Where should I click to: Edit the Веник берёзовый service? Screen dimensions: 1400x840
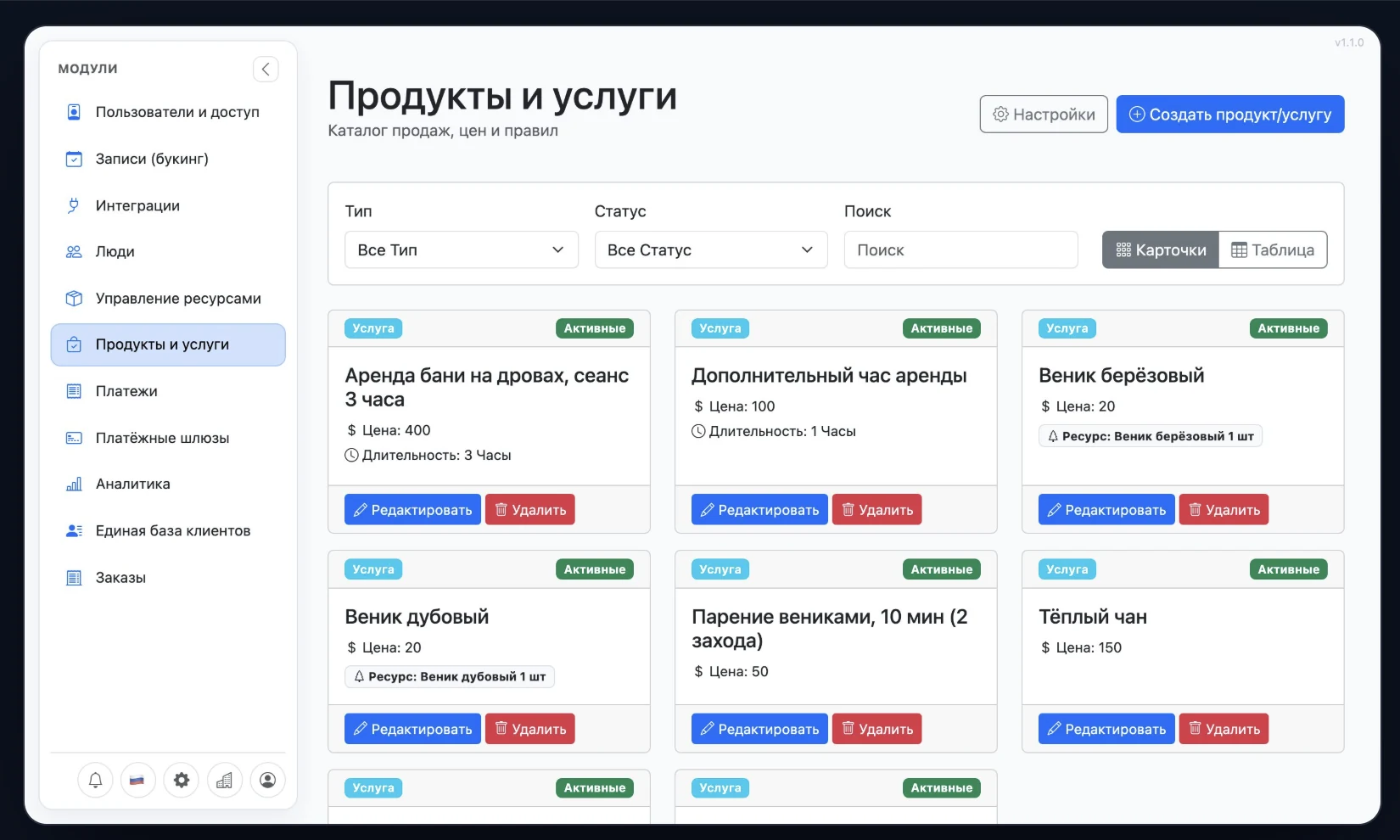click(1106, 509)
